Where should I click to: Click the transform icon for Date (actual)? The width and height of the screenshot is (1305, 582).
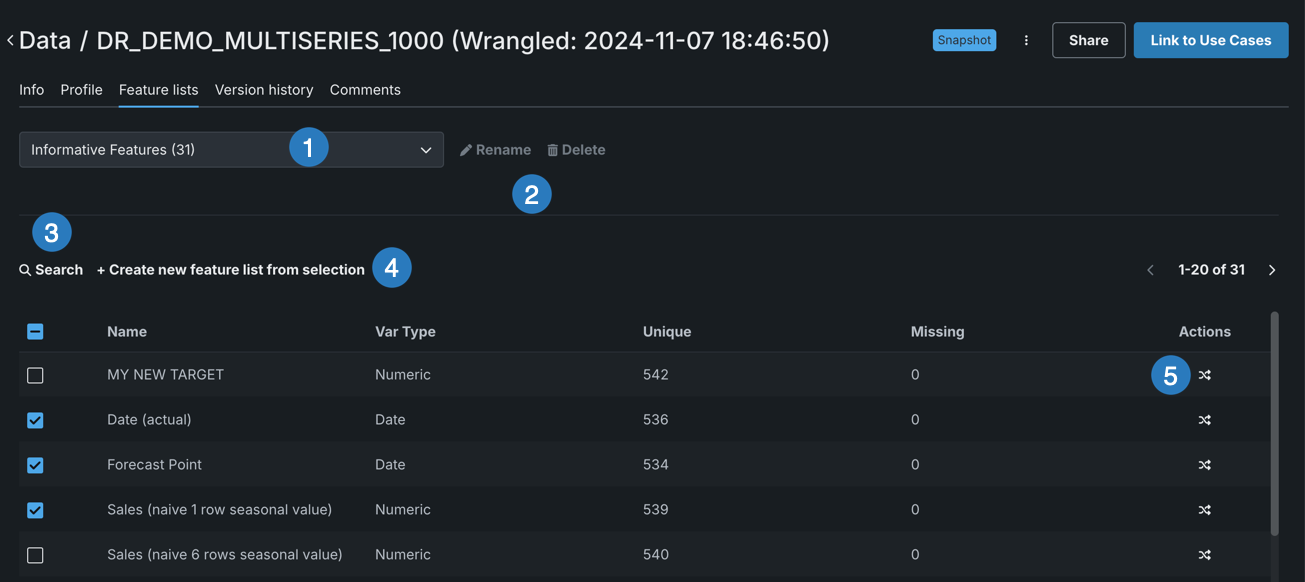tap(1204, 420)
